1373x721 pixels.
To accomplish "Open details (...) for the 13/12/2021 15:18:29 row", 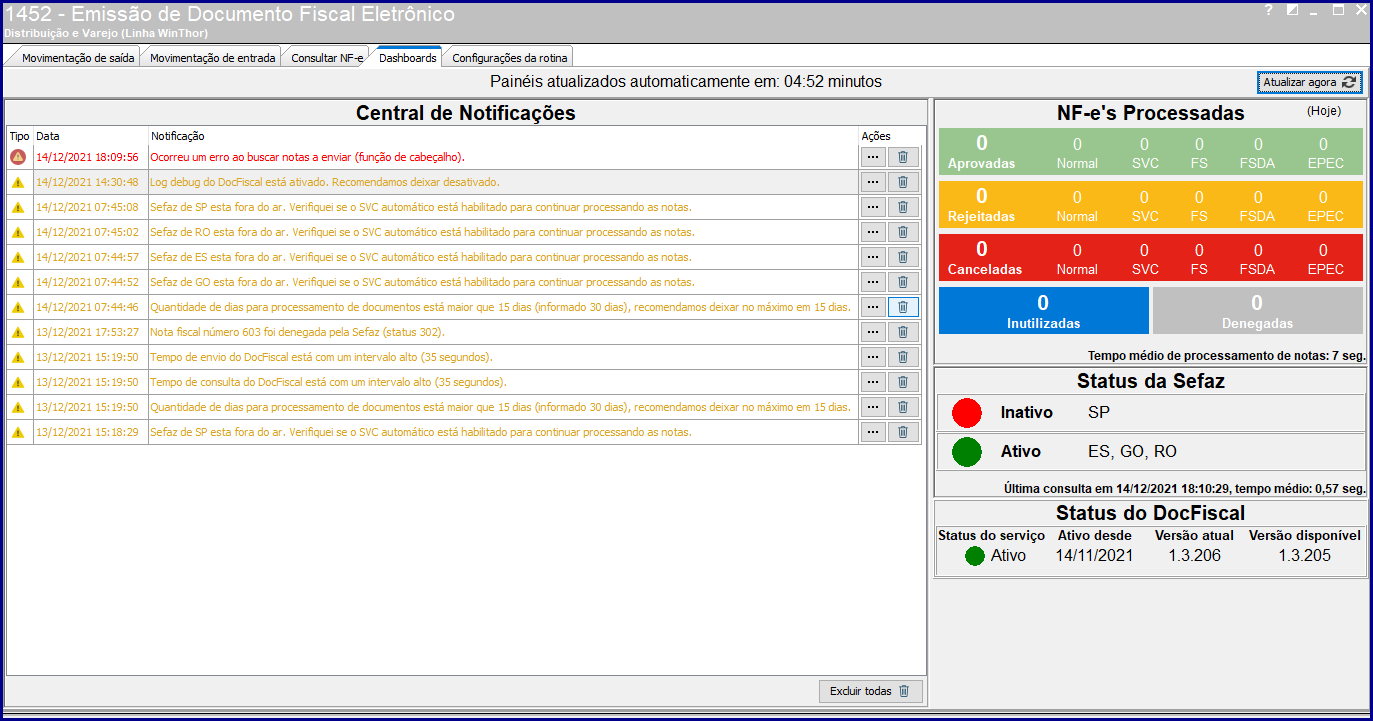I will (x=873, y=432).
